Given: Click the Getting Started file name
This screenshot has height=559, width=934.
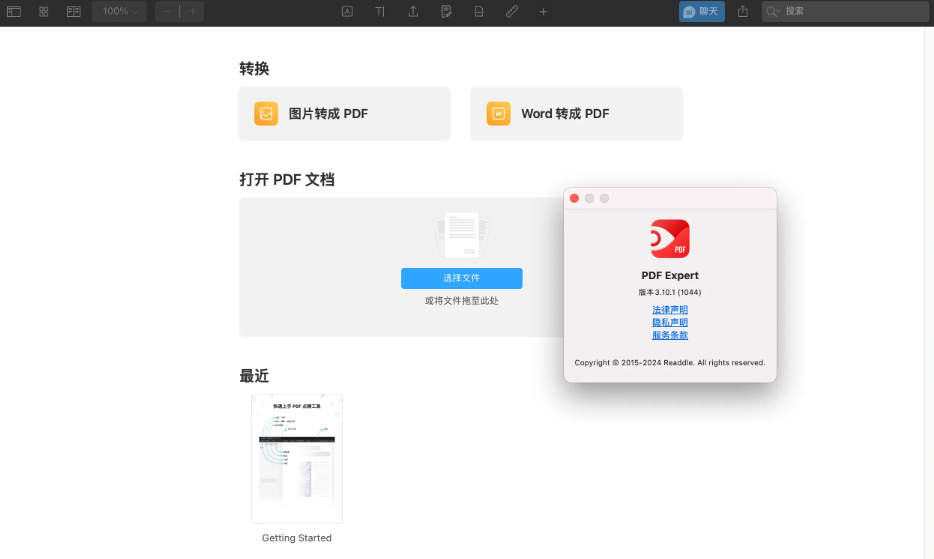Looking at the screenshot, I should click(297, 538).
